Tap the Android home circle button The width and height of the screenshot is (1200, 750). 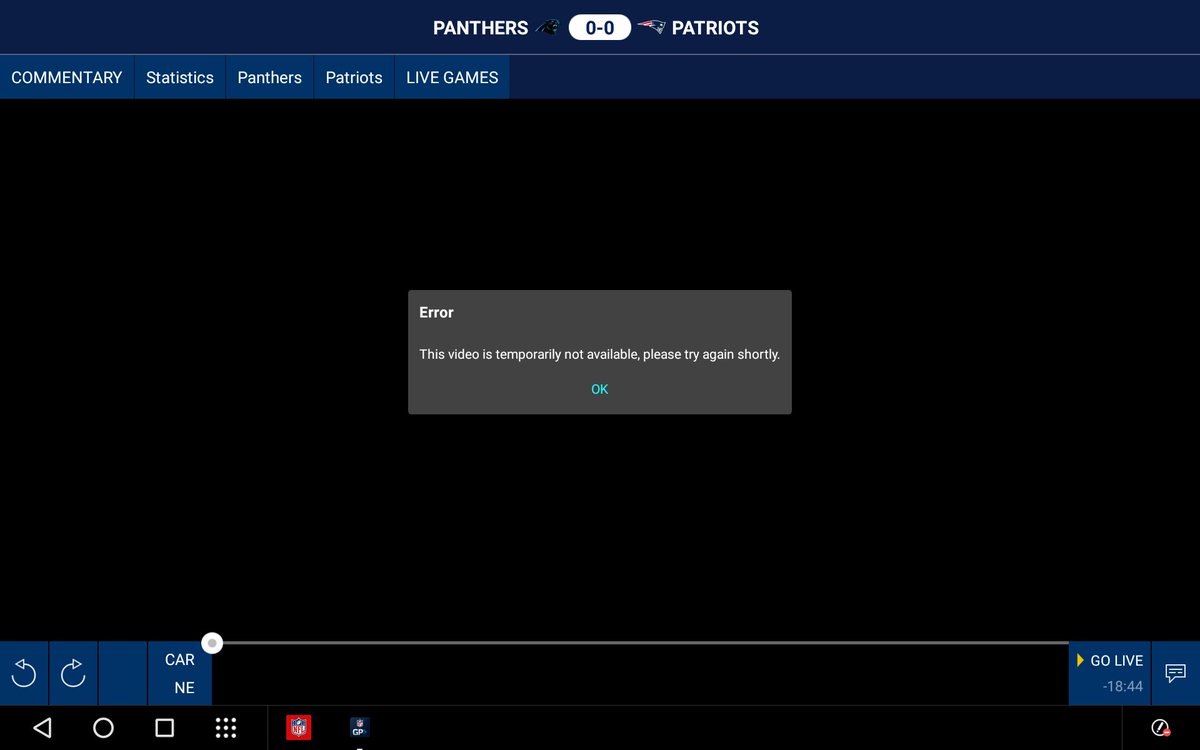(103, 727)
